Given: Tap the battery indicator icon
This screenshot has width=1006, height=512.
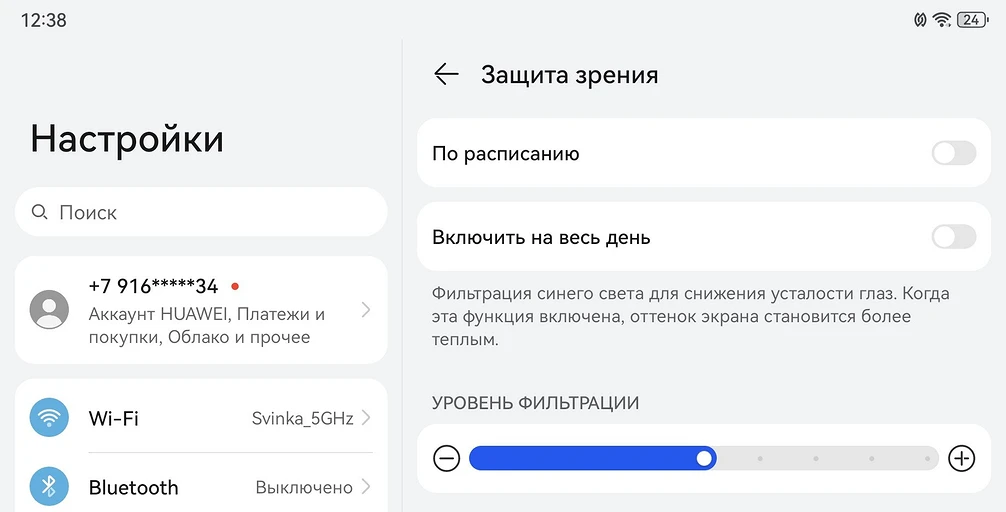Looking at the screenshot, I should tap(972, 20).
